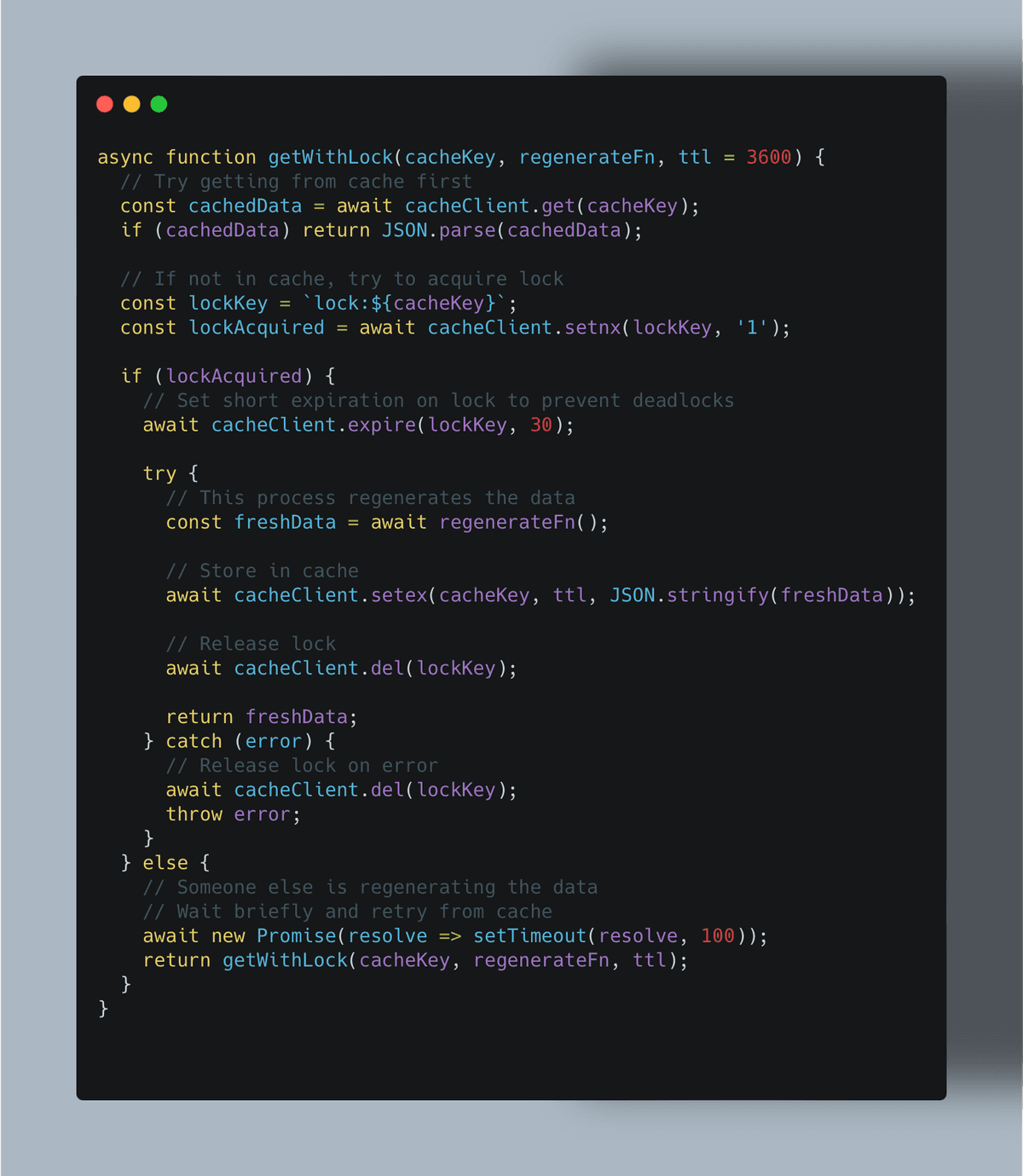This screenshot has height=1176, width=1023.
Task: Click the expire call's 30 value
Action: point(541,425)
